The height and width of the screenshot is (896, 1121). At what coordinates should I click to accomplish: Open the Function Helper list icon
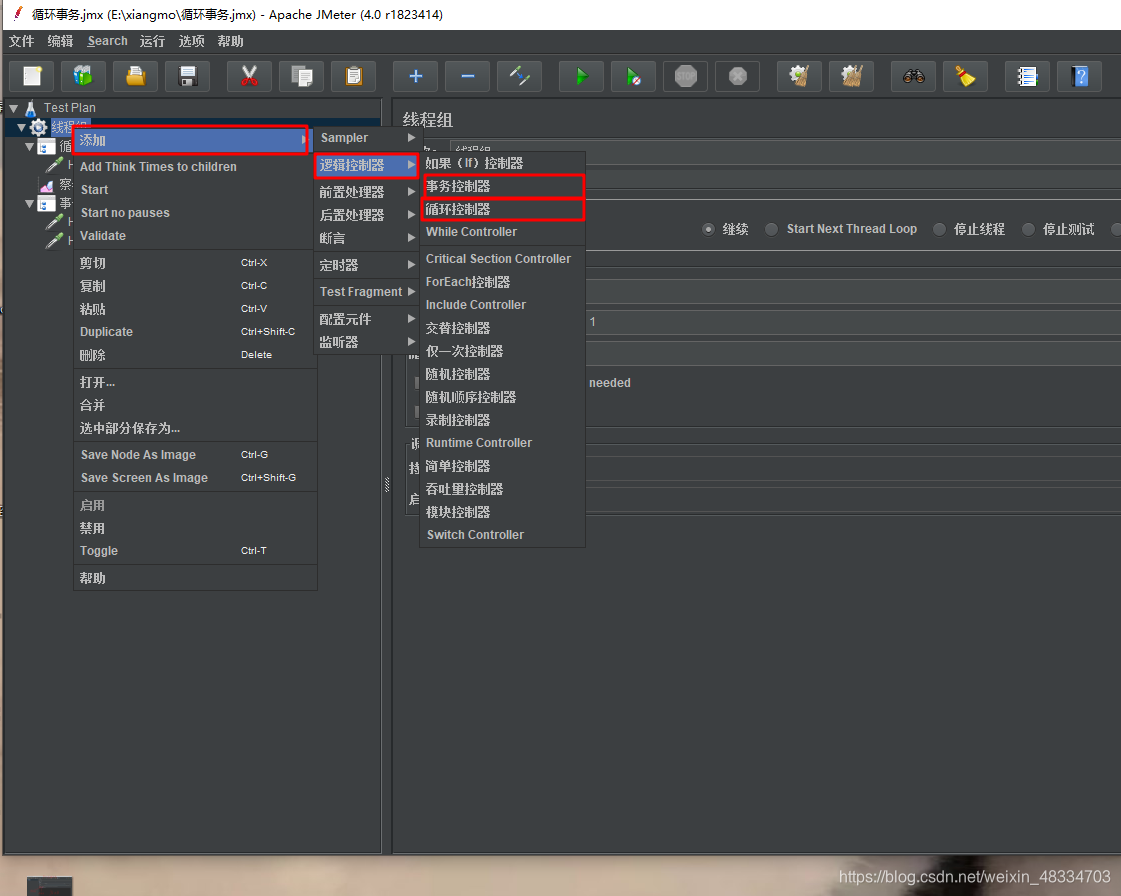point(1027,76)
